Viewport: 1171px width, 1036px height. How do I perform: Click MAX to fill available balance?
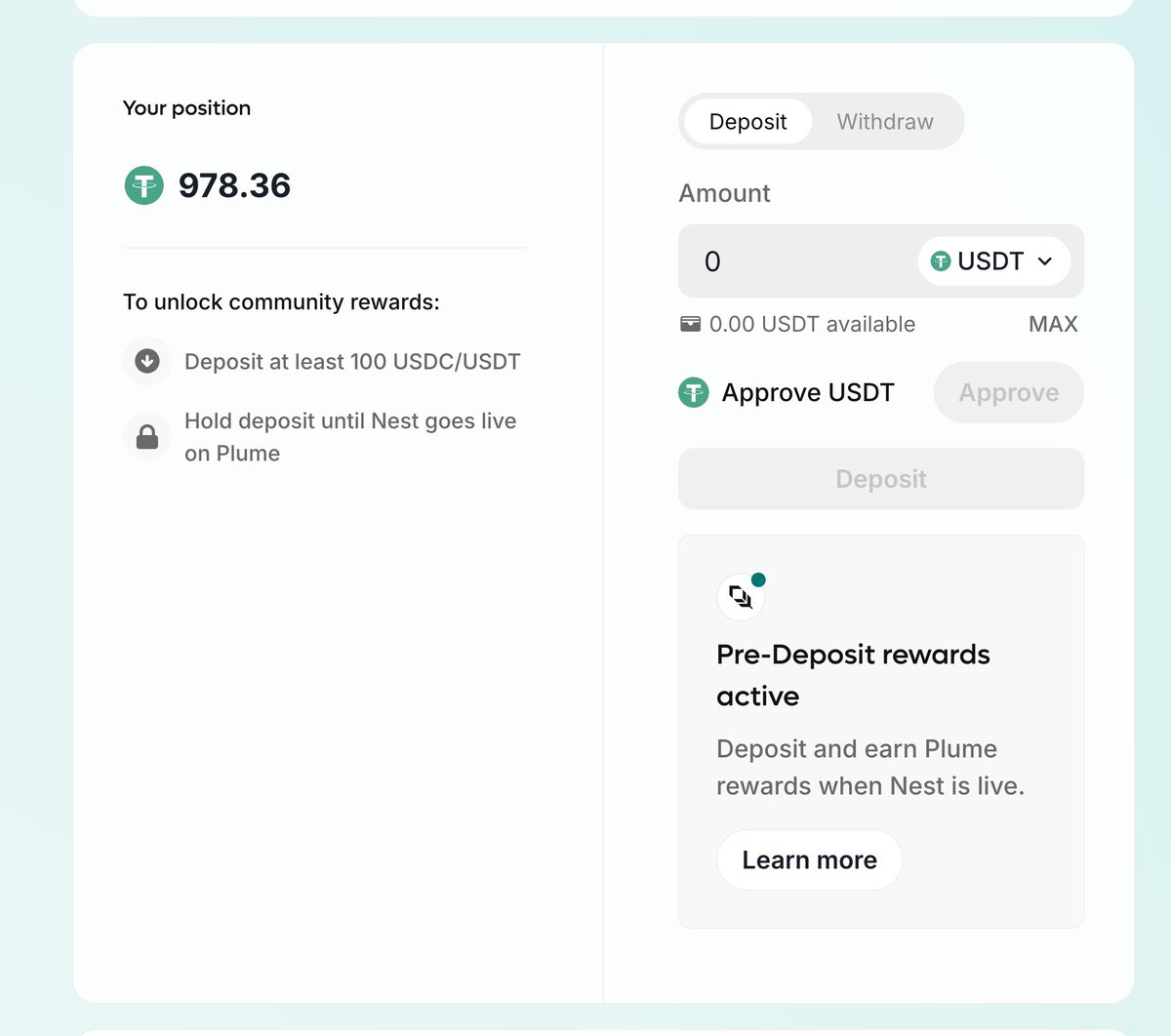pos(1053,324)
